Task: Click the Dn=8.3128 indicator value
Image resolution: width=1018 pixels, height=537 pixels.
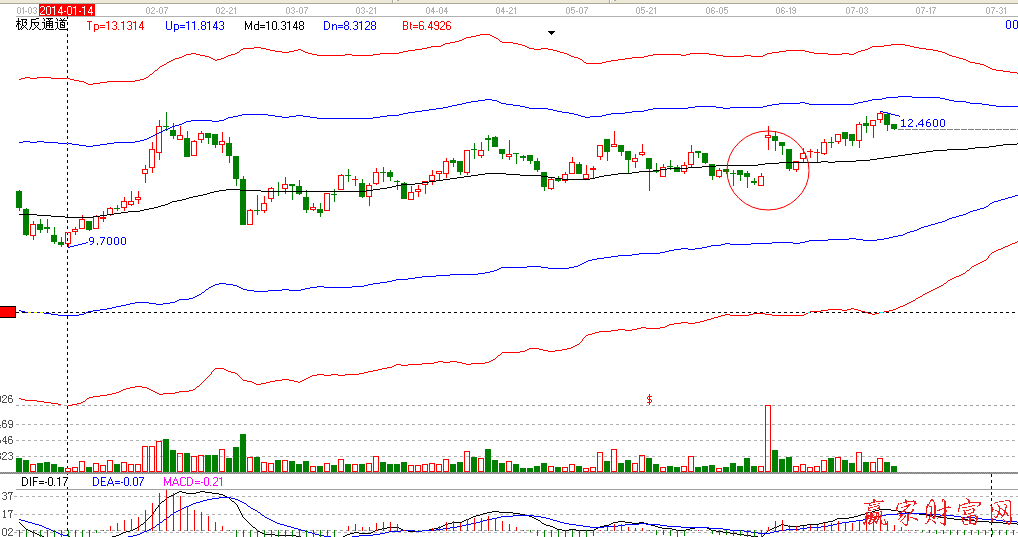Action: pyautogui.click(x=349, y=23)
